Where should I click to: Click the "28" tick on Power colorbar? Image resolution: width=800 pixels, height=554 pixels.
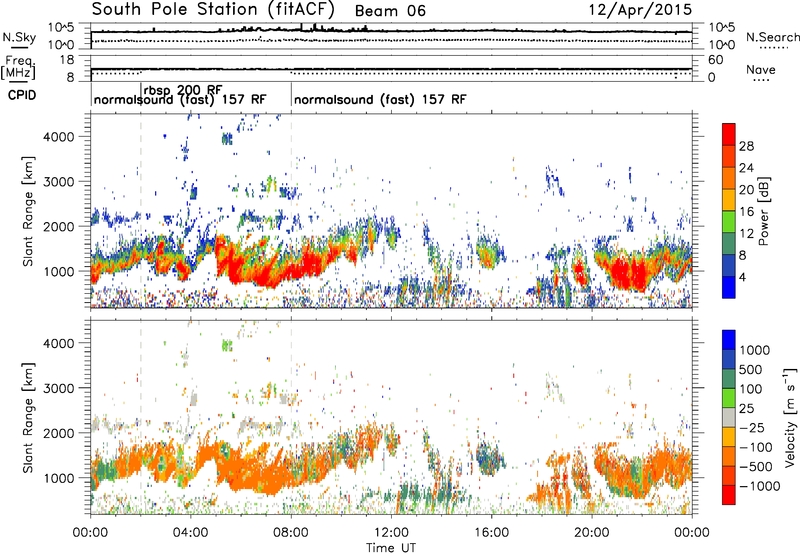point(746,146)
